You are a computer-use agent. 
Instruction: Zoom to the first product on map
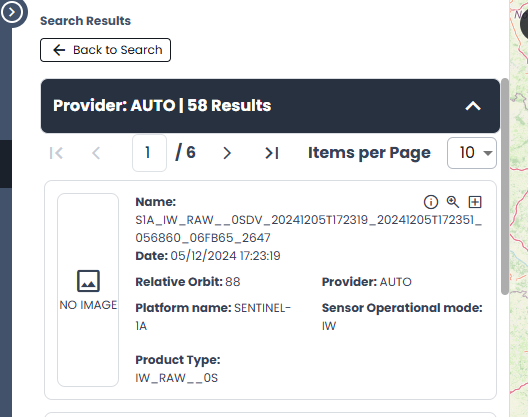453,202
